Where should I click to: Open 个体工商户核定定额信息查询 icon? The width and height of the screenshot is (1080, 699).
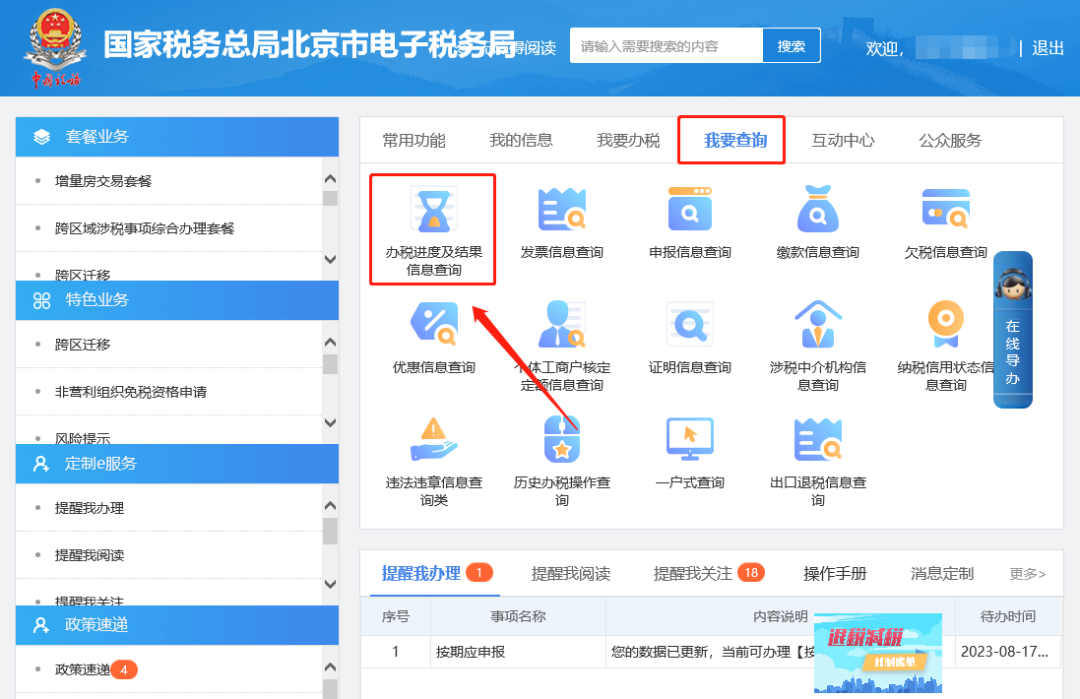(561, 324)
